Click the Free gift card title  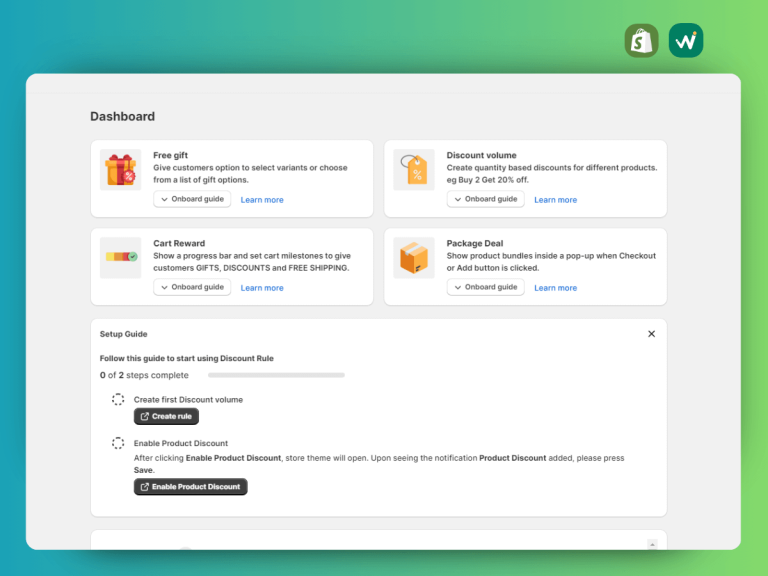point(170,155)
